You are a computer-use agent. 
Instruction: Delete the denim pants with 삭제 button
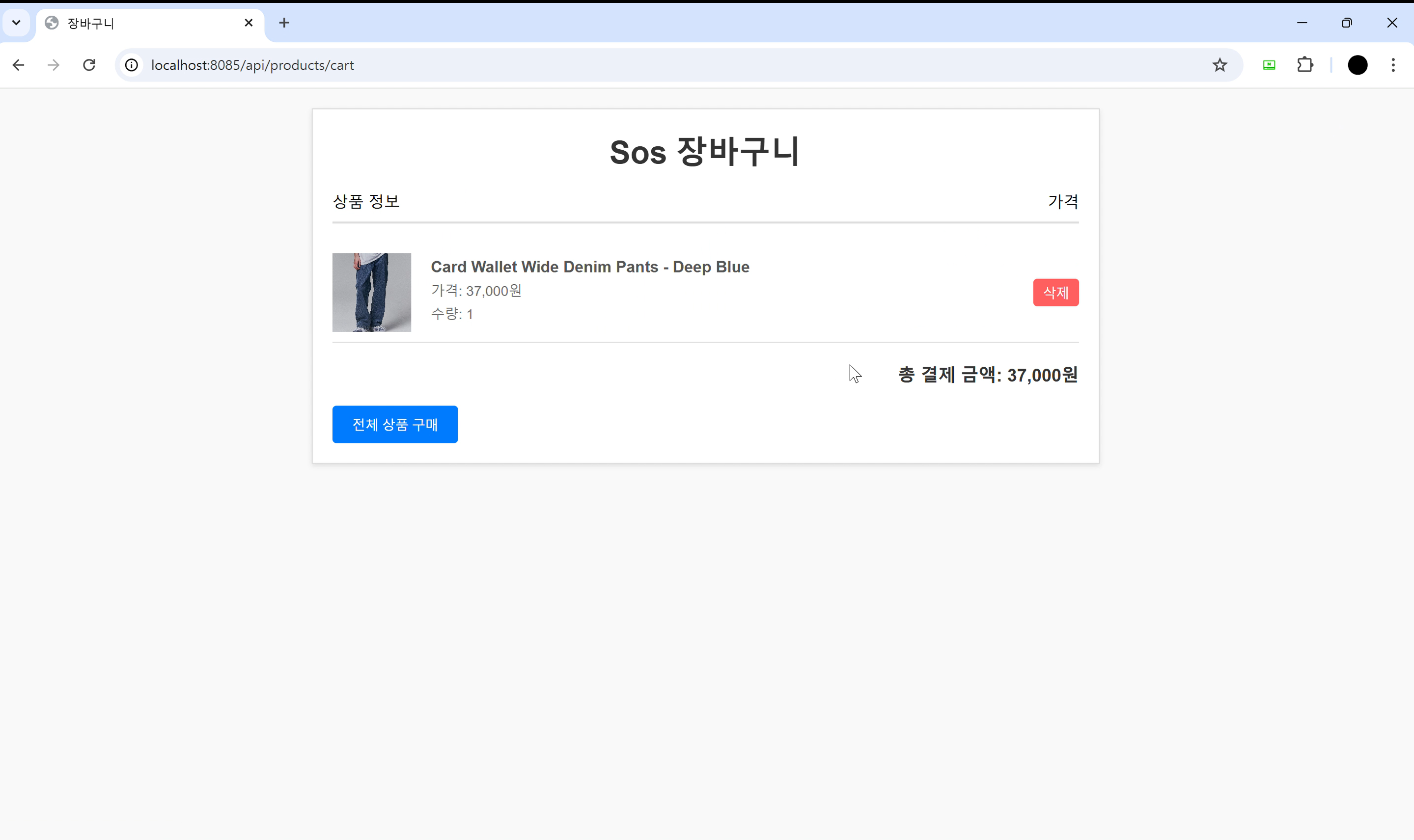point(1055,293)
